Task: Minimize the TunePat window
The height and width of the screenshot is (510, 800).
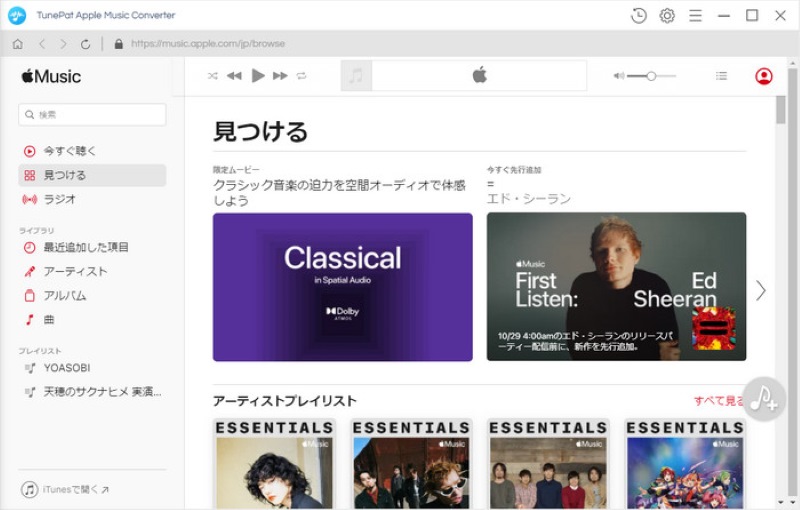Action: (723, 15)
